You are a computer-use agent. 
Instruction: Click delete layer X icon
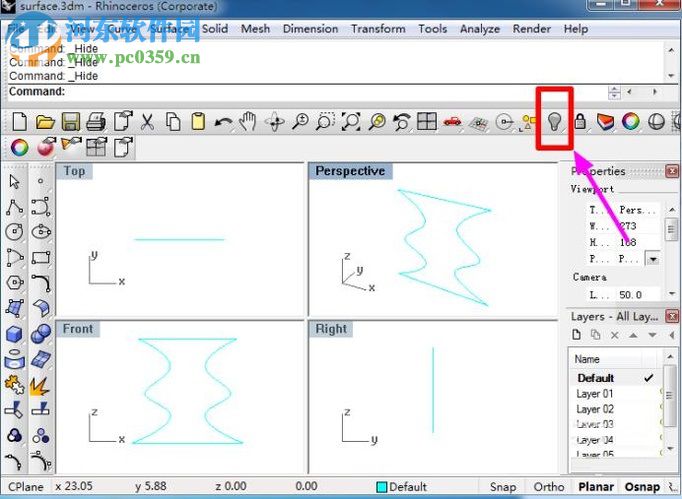click(x=614, y=335)
